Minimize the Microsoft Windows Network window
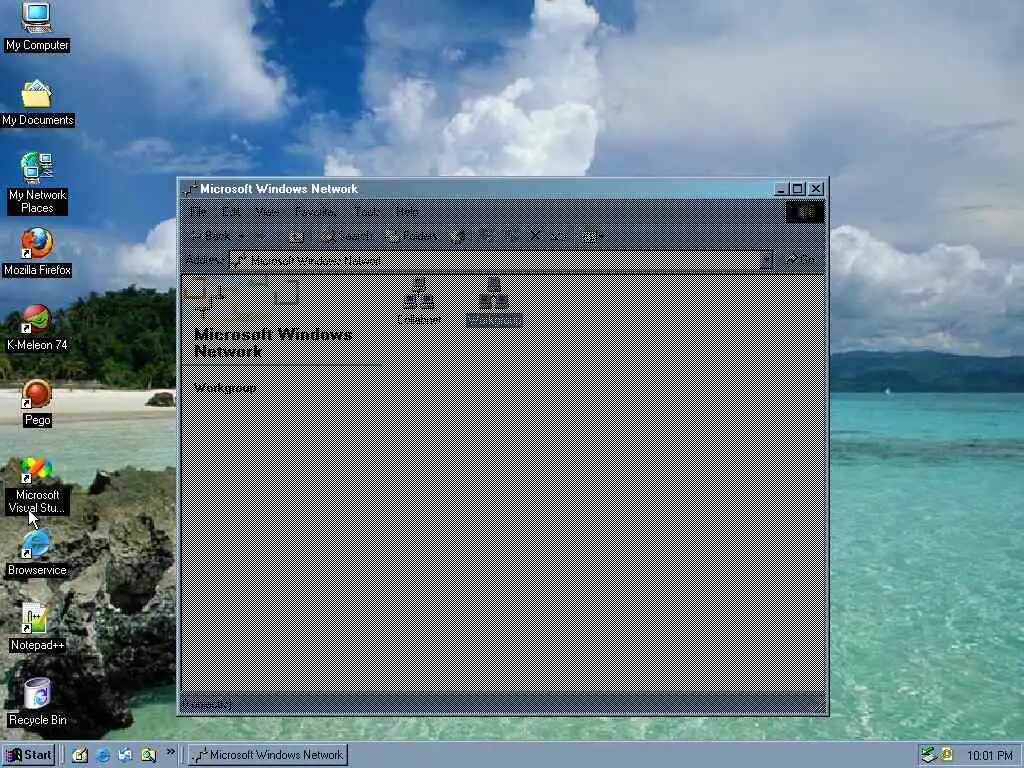1024x768 pixels. coord(780,189)
